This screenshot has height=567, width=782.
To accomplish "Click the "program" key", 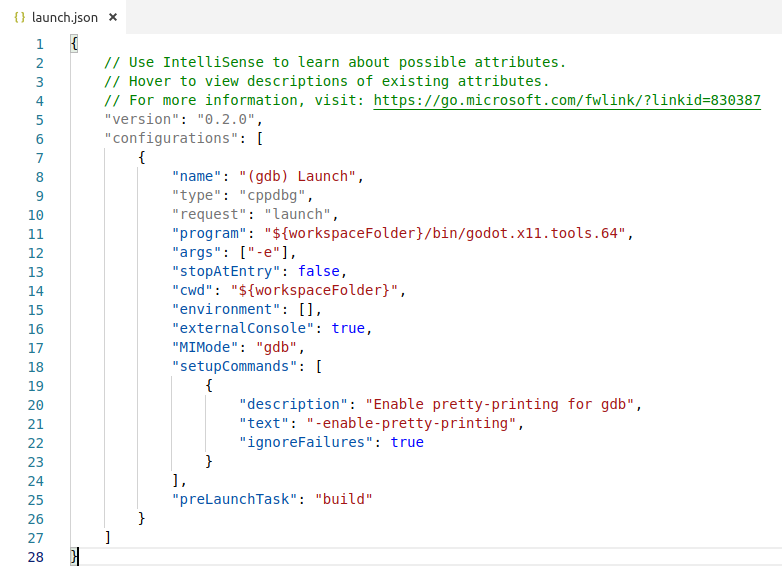I will tap(209, 233).
